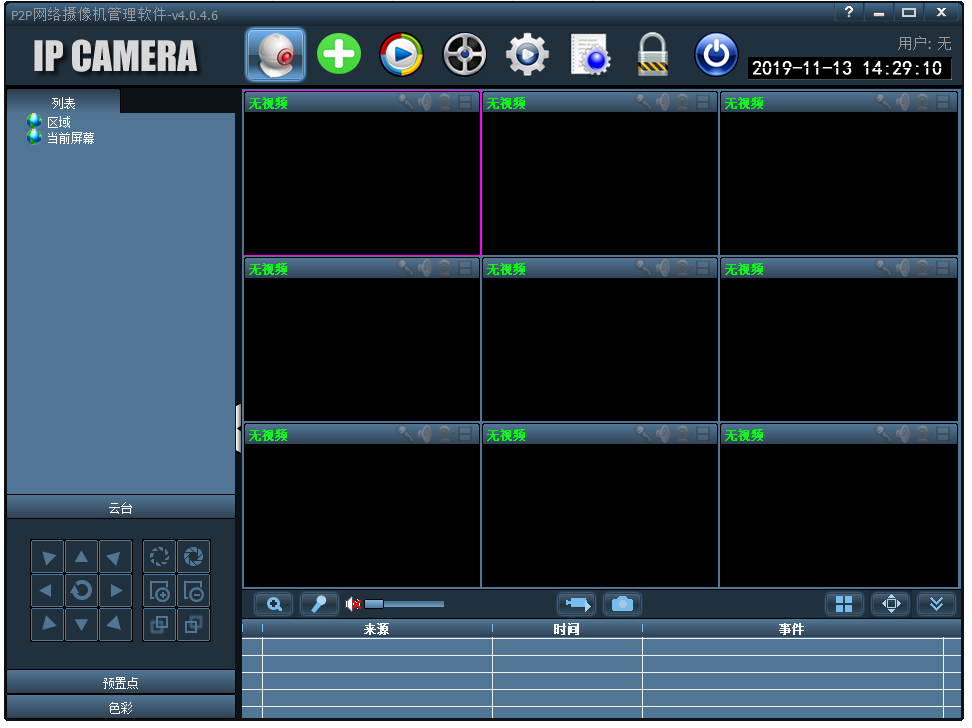The image size is (972, 728).
Task: Exit the software with the power icon
Action: 716,54
